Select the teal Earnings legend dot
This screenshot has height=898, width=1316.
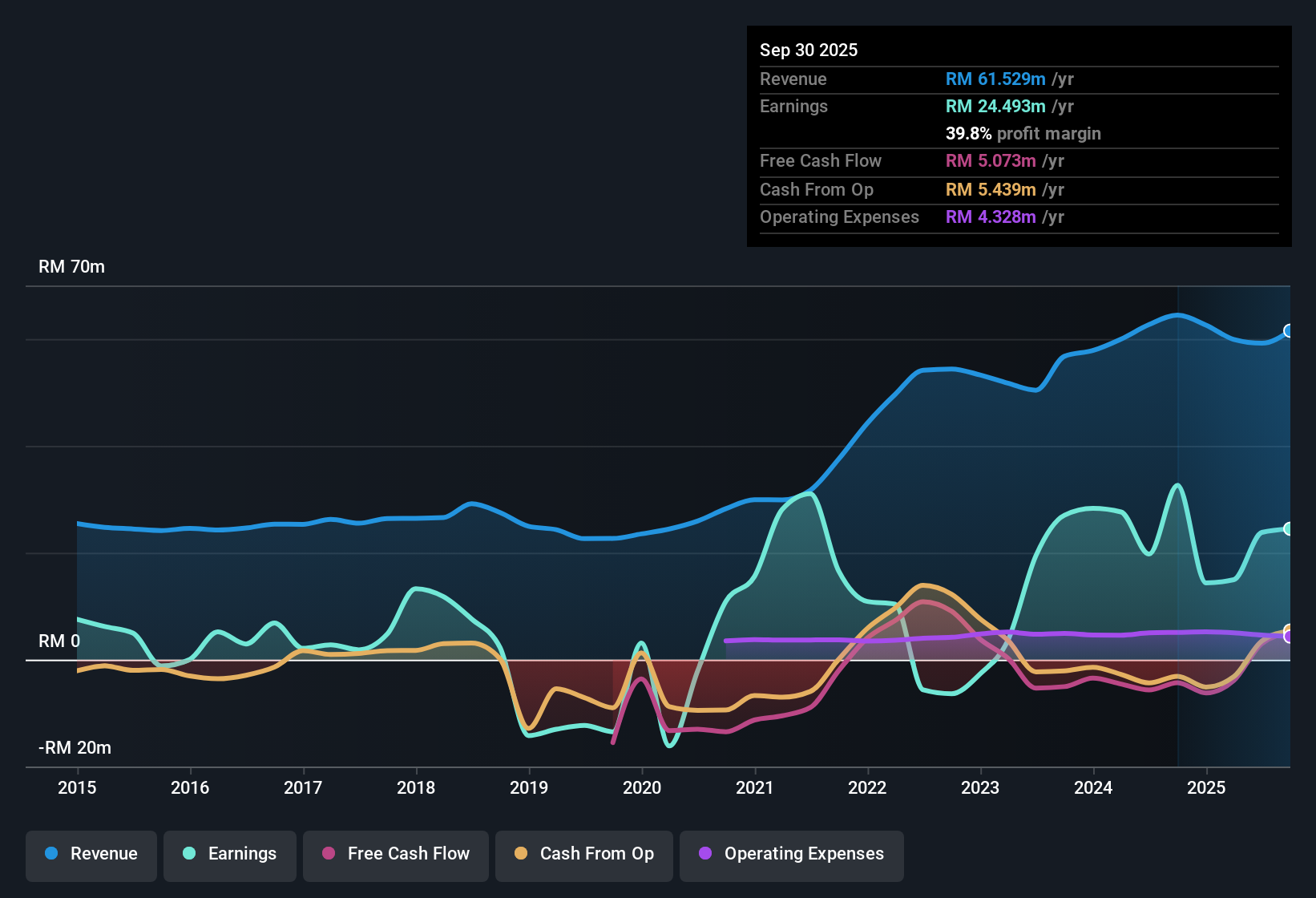(189, 854)
